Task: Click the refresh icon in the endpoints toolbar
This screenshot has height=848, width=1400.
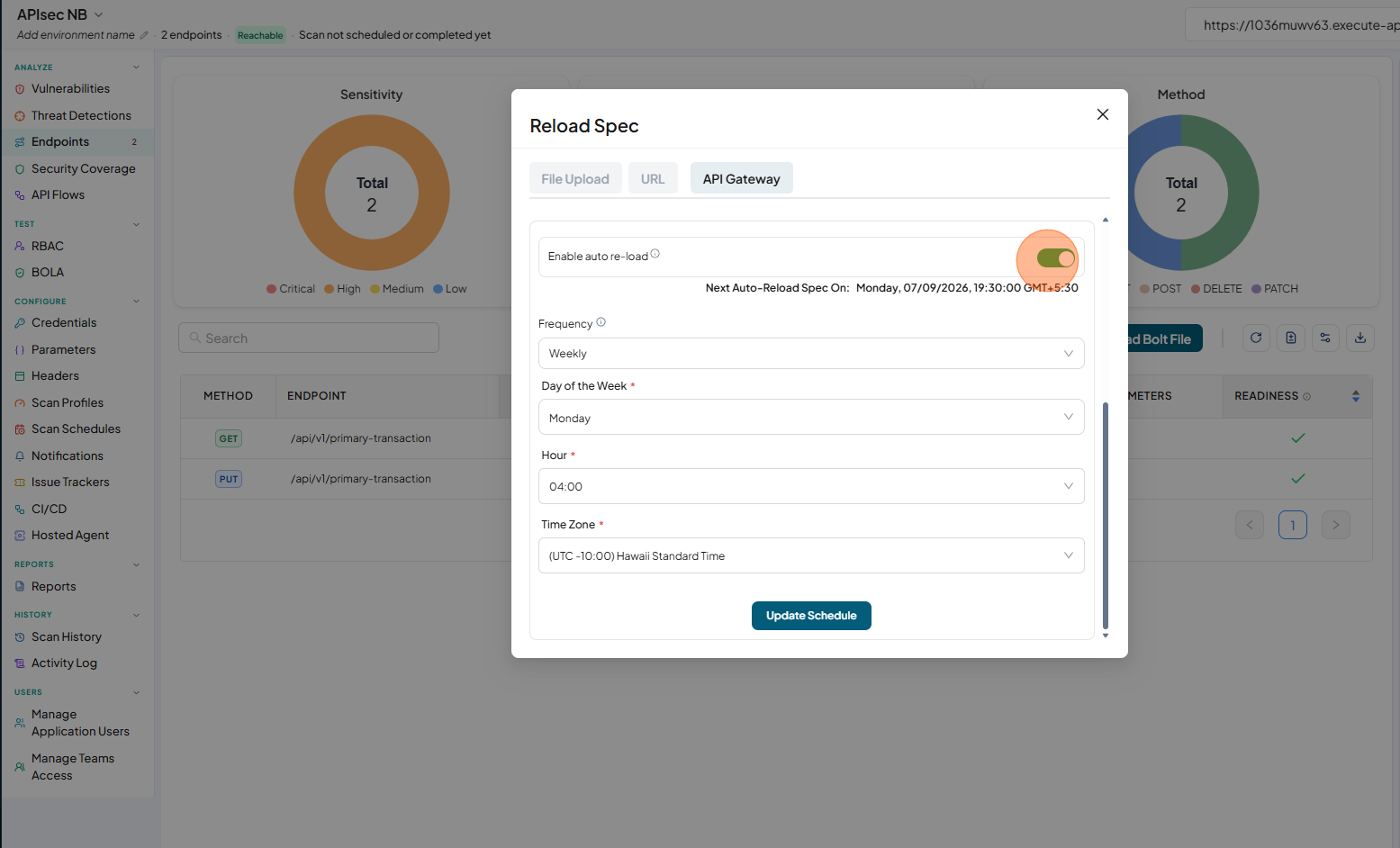Action: point(1256,338)
